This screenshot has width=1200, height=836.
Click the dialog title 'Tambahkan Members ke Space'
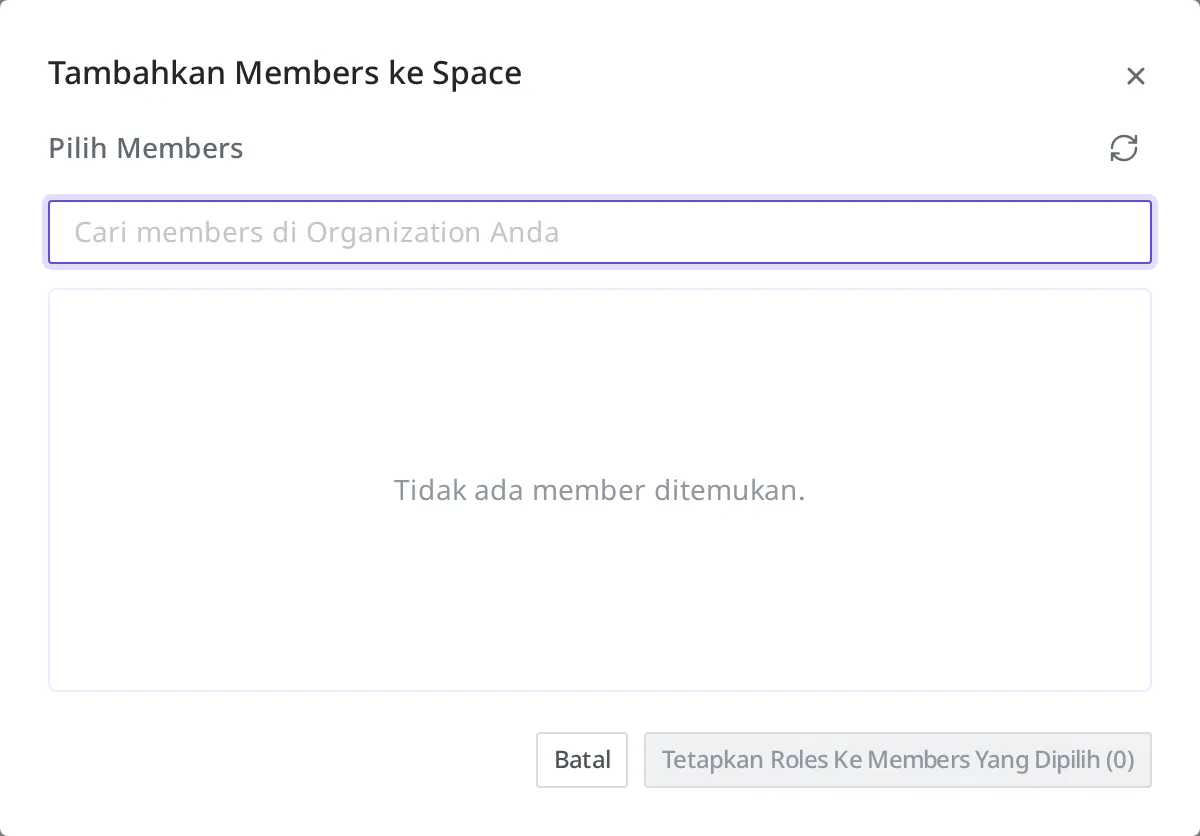[x=285, y=74]
